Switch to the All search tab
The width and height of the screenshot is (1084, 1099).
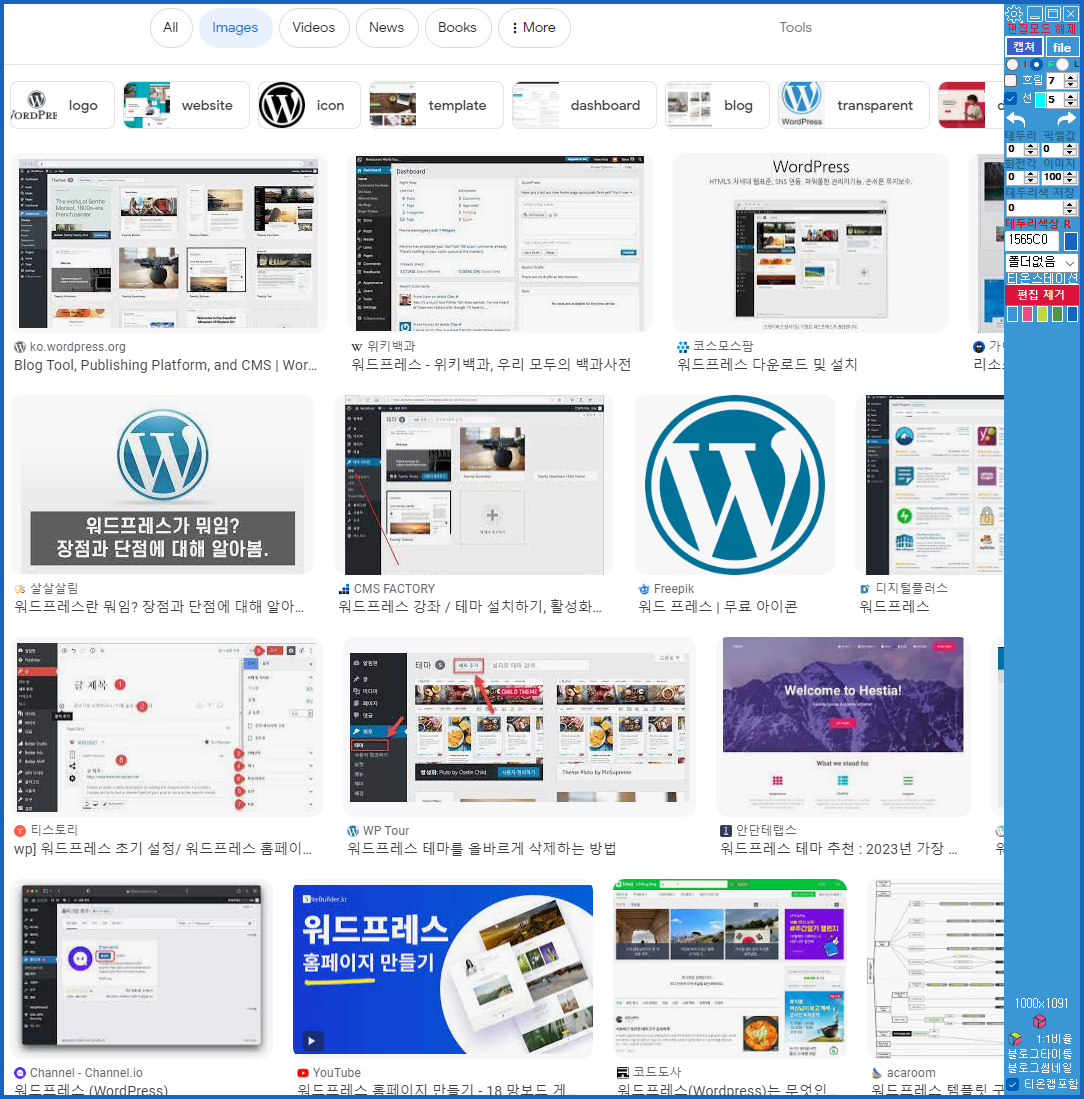tap(171, 27)
